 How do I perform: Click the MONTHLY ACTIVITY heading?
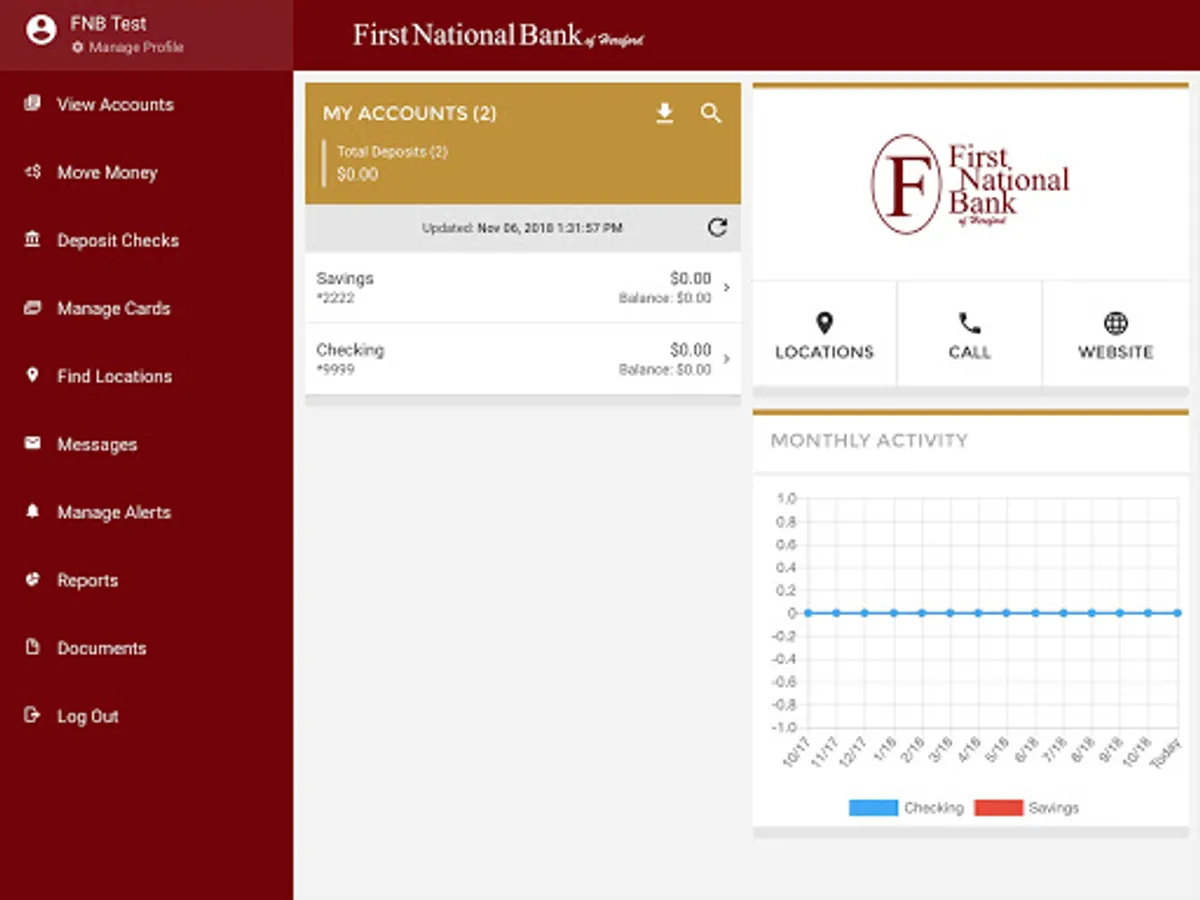tap(869, 440)
